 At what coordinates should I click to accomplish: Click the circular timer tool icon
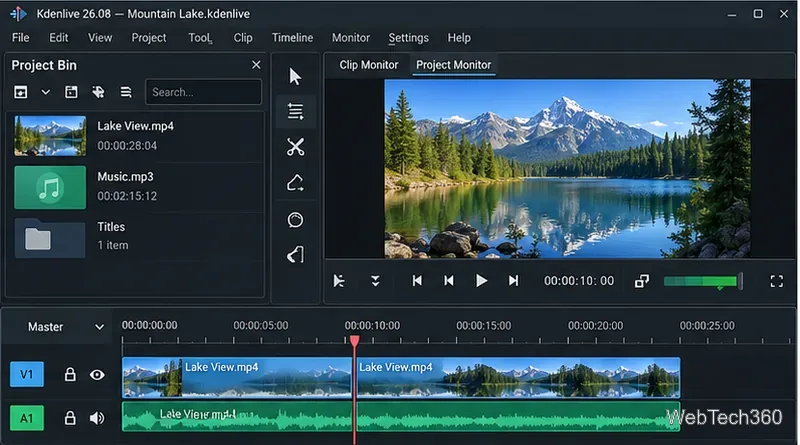[295, 220]
